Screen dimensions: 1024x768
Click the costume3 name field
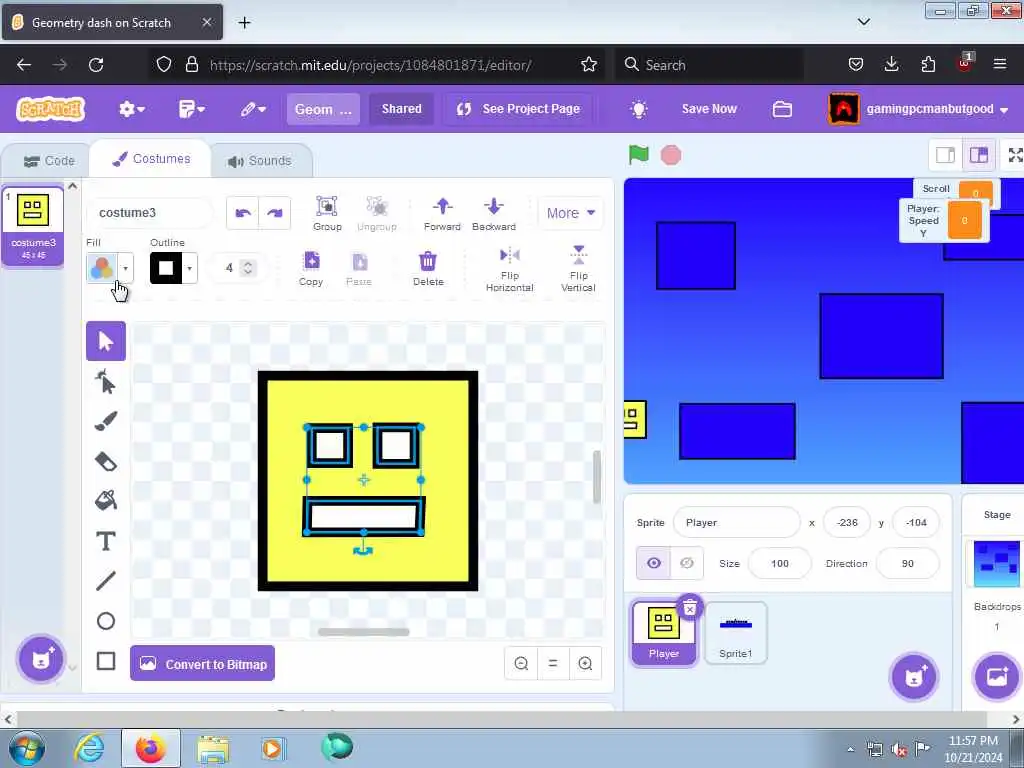(150, 213)
